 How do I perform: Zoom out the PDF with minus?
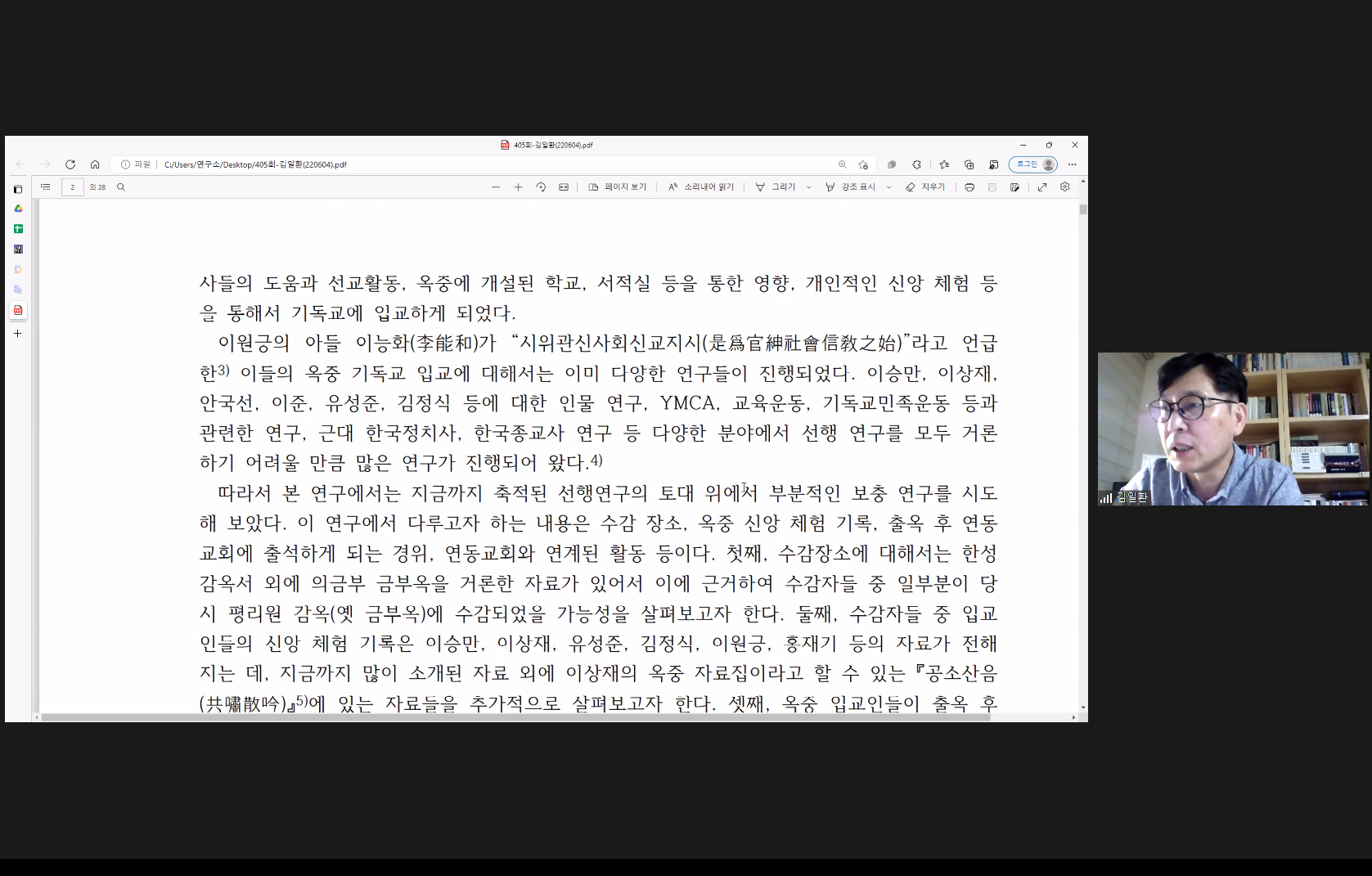[x=495, y=187]
